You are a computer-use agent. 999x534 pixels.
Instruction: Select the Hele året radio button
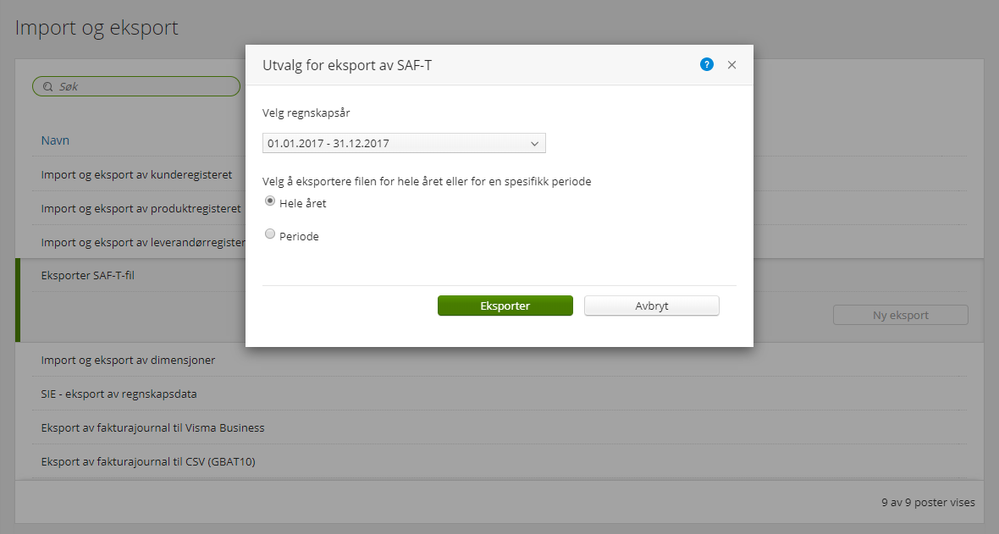(270, 202)
